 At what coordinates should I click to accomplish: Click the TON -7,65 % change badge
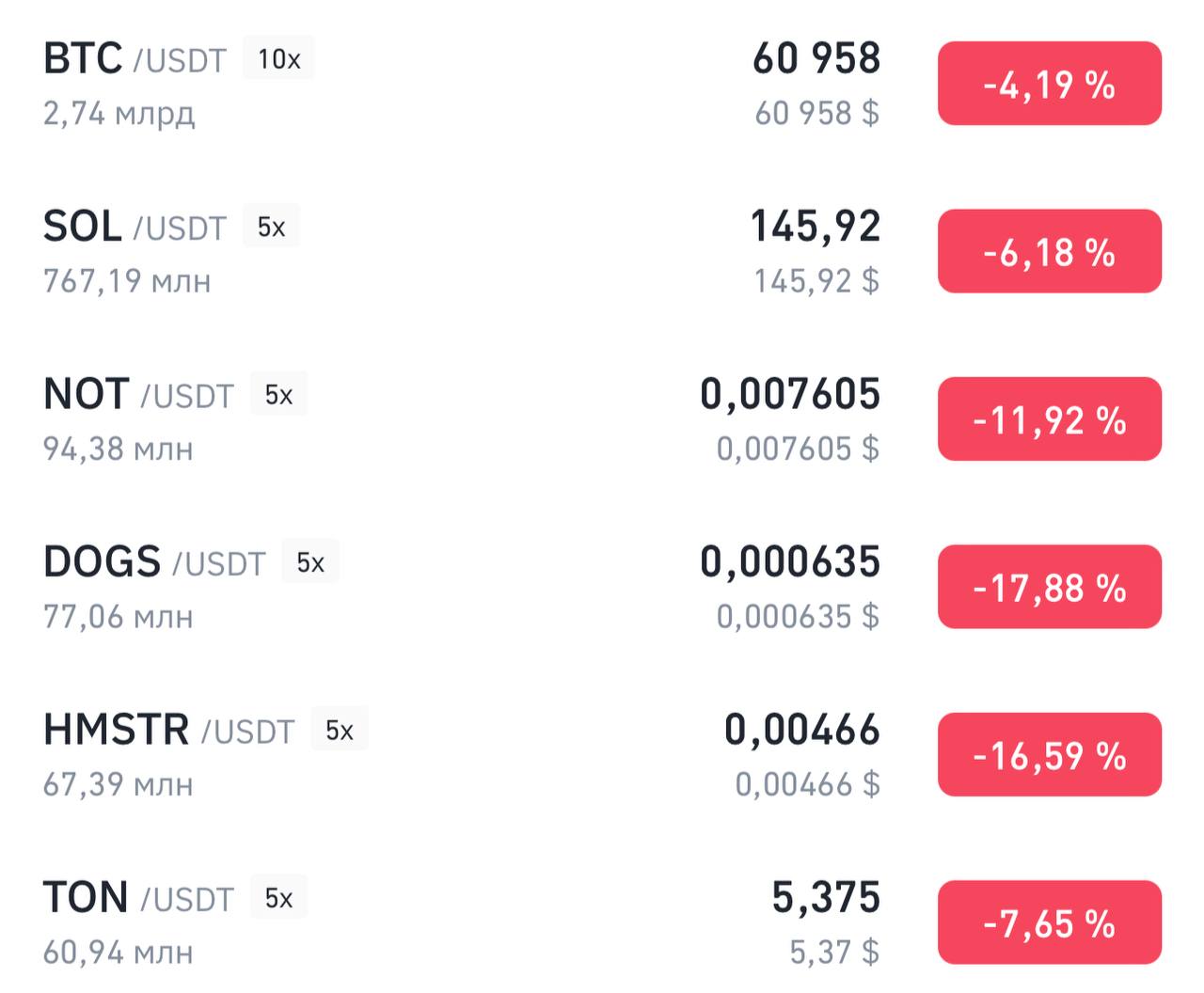pyautogui.click(x=1049, y=922)
